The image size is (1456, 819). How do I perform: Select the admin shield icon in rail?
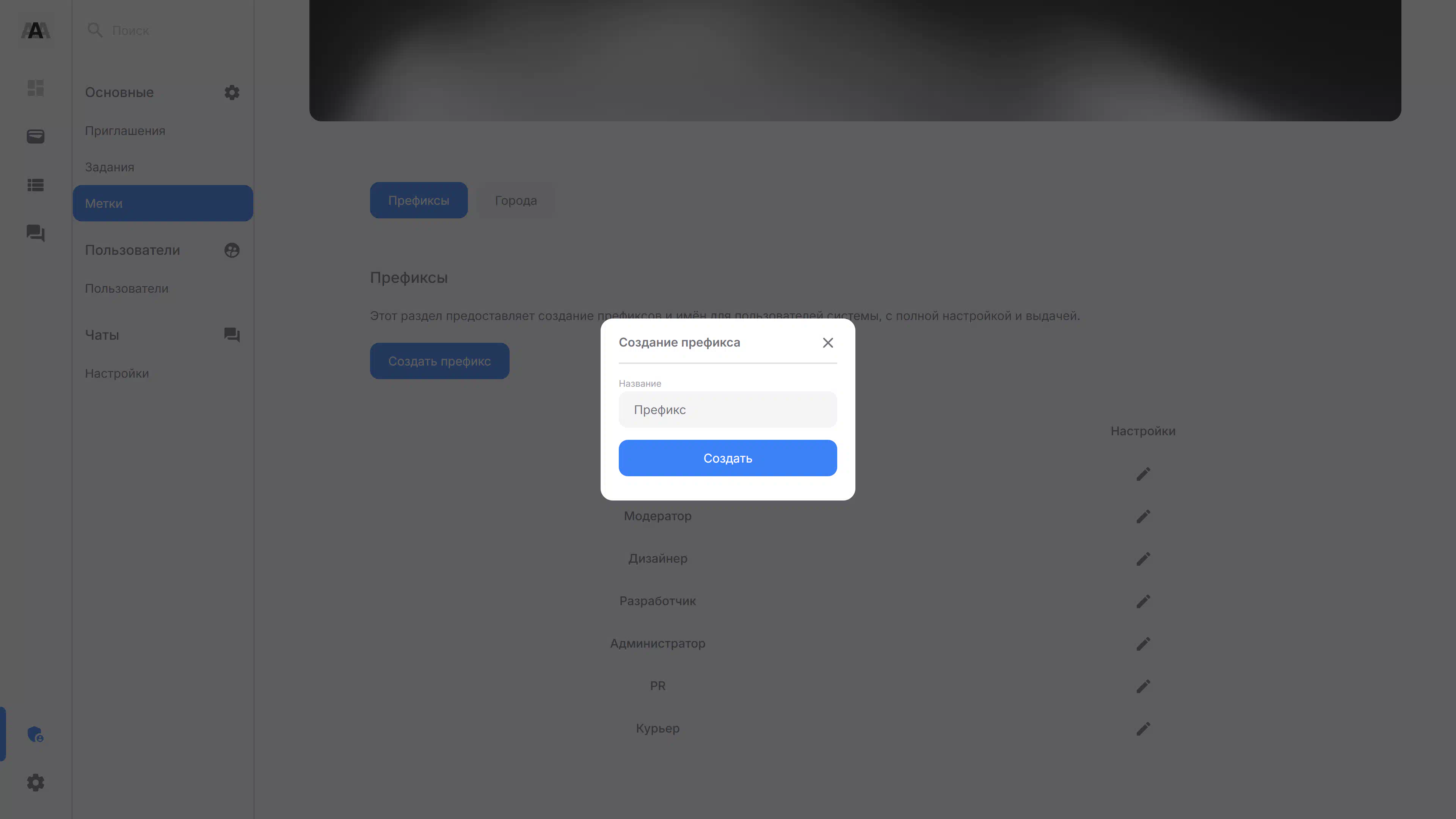coord(36,734)
